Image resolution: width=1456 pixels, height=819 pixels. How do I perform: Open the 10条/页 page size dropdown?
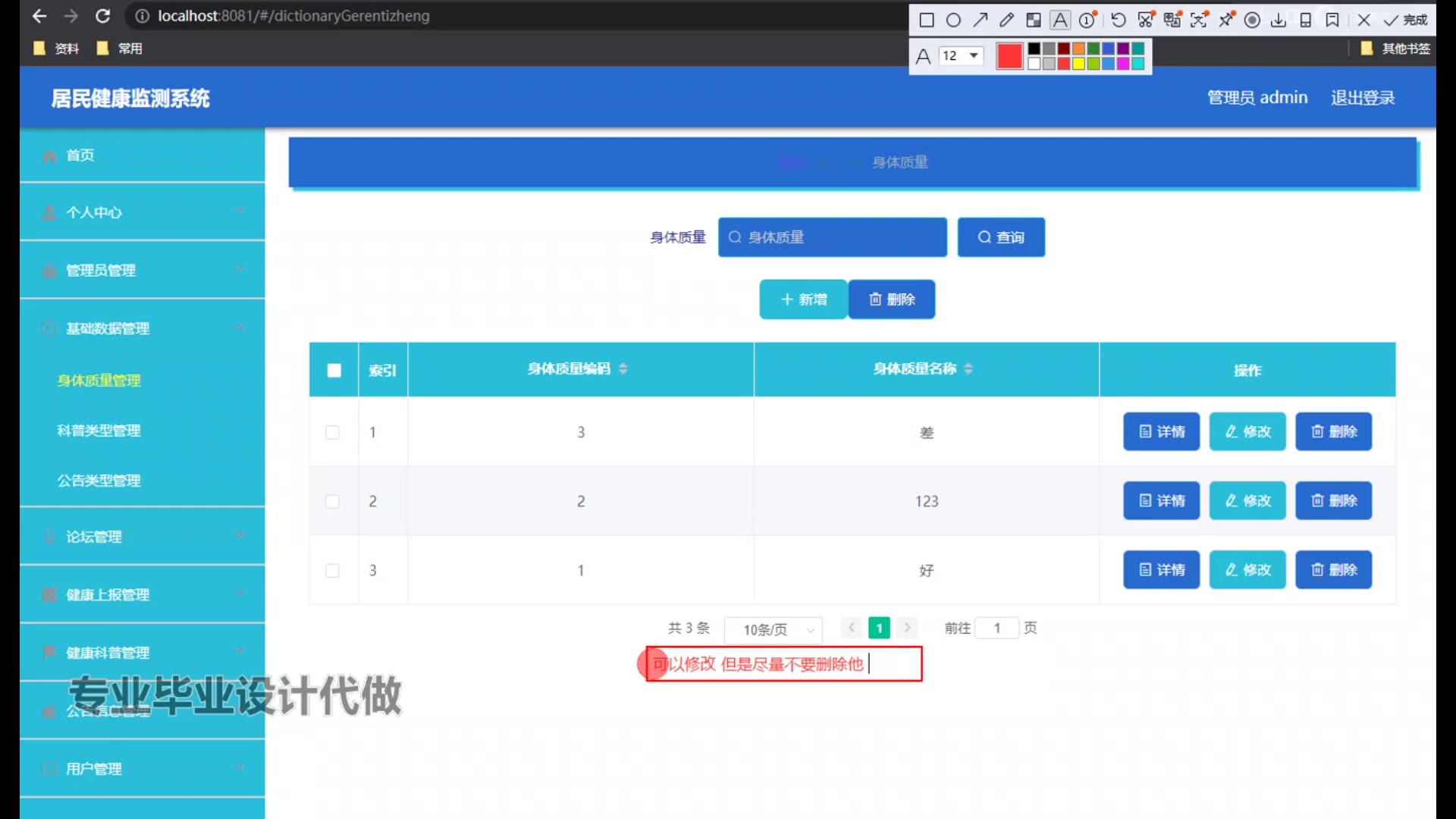click(x=773, y=629)
